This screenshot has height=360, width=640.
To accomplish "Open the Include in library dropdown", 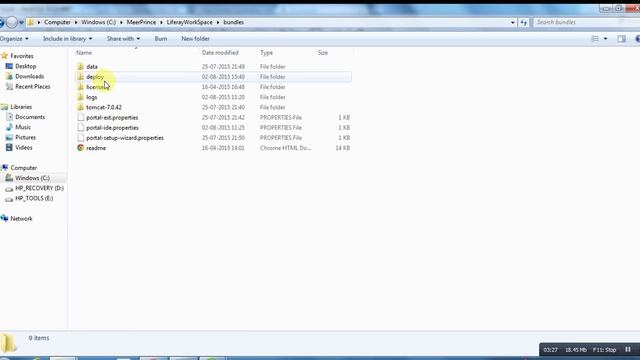I will click(x=67, y=39).
